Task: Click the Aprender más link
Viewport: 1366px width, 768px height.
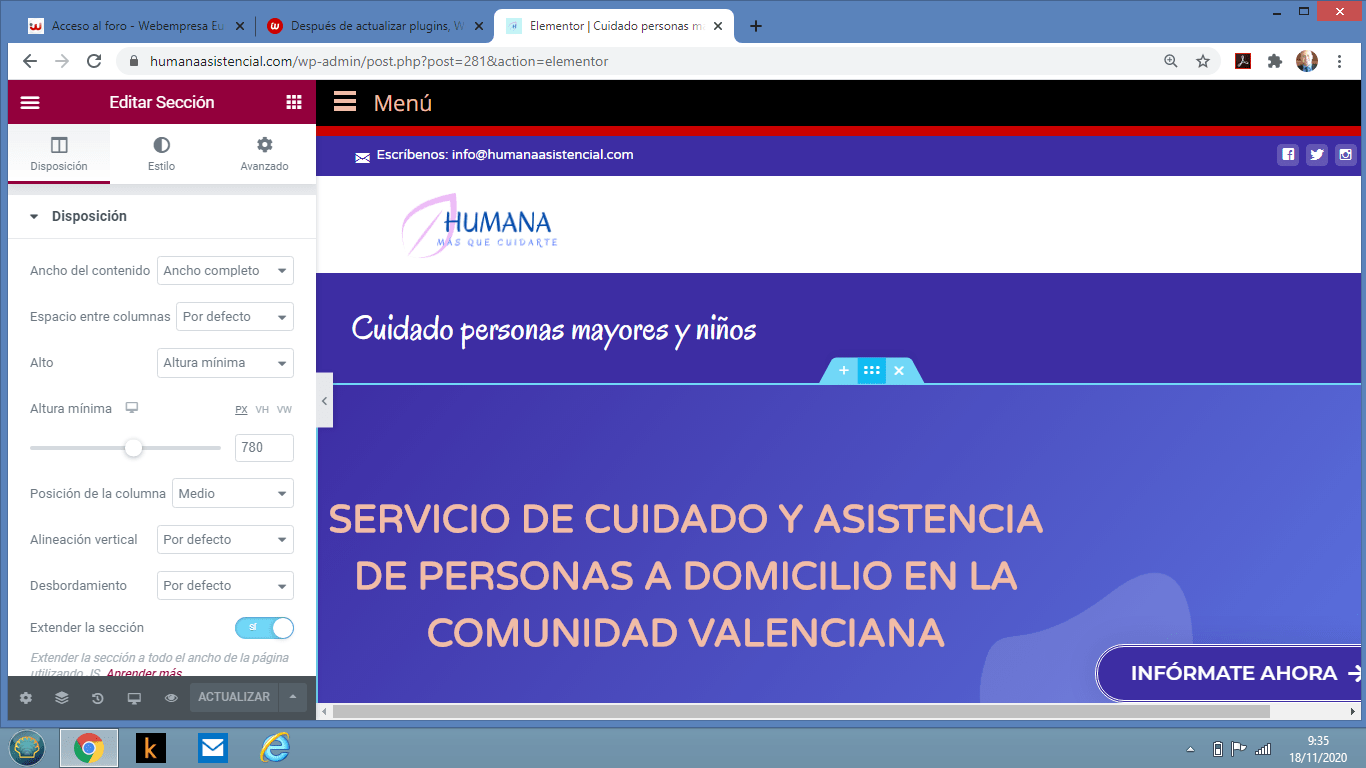Action: coord(144,673)
